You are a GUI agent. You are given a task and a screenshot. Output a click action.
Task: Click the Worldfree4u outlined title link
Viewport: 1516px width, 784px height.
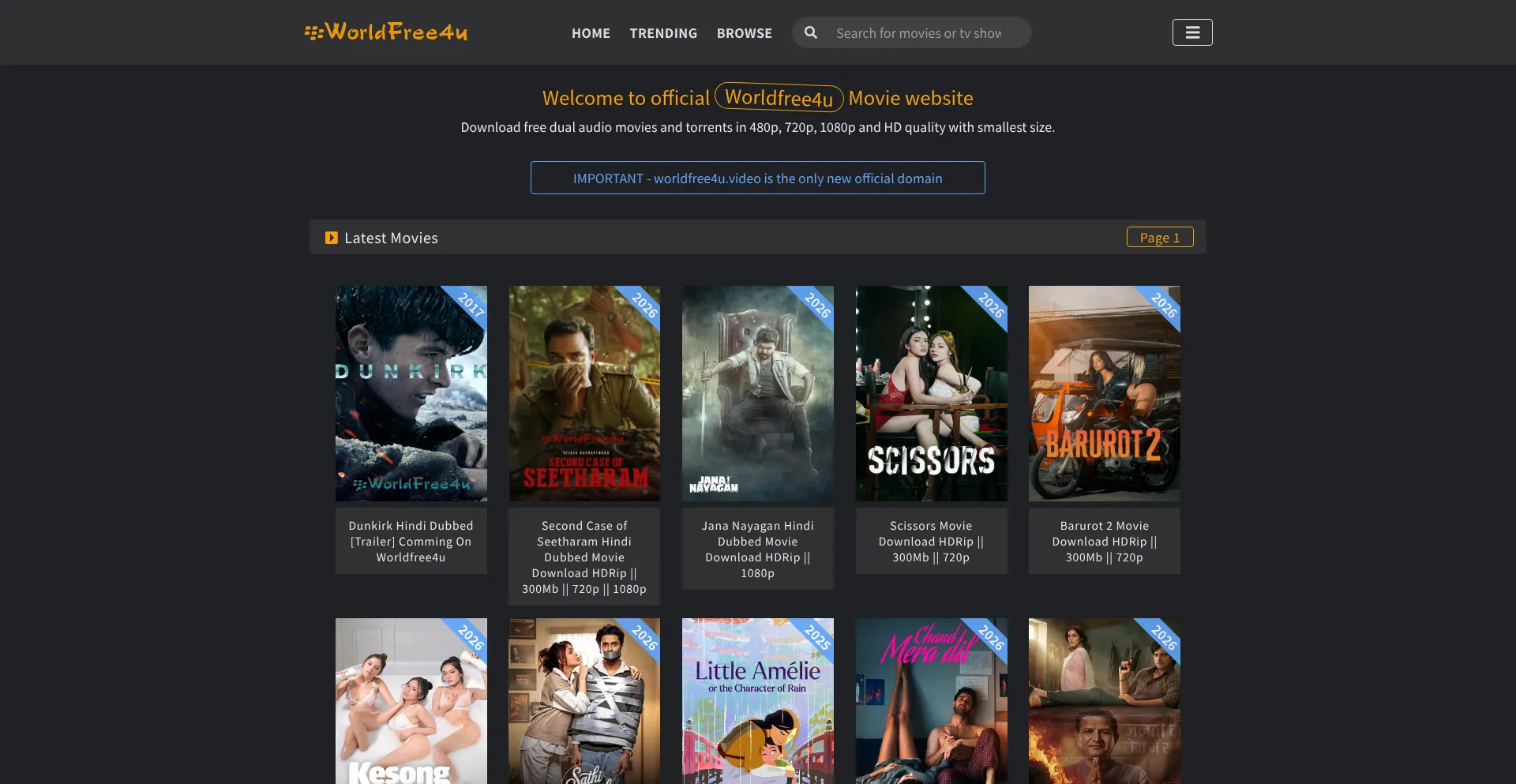pyautogui.click(x=779, y=97)
